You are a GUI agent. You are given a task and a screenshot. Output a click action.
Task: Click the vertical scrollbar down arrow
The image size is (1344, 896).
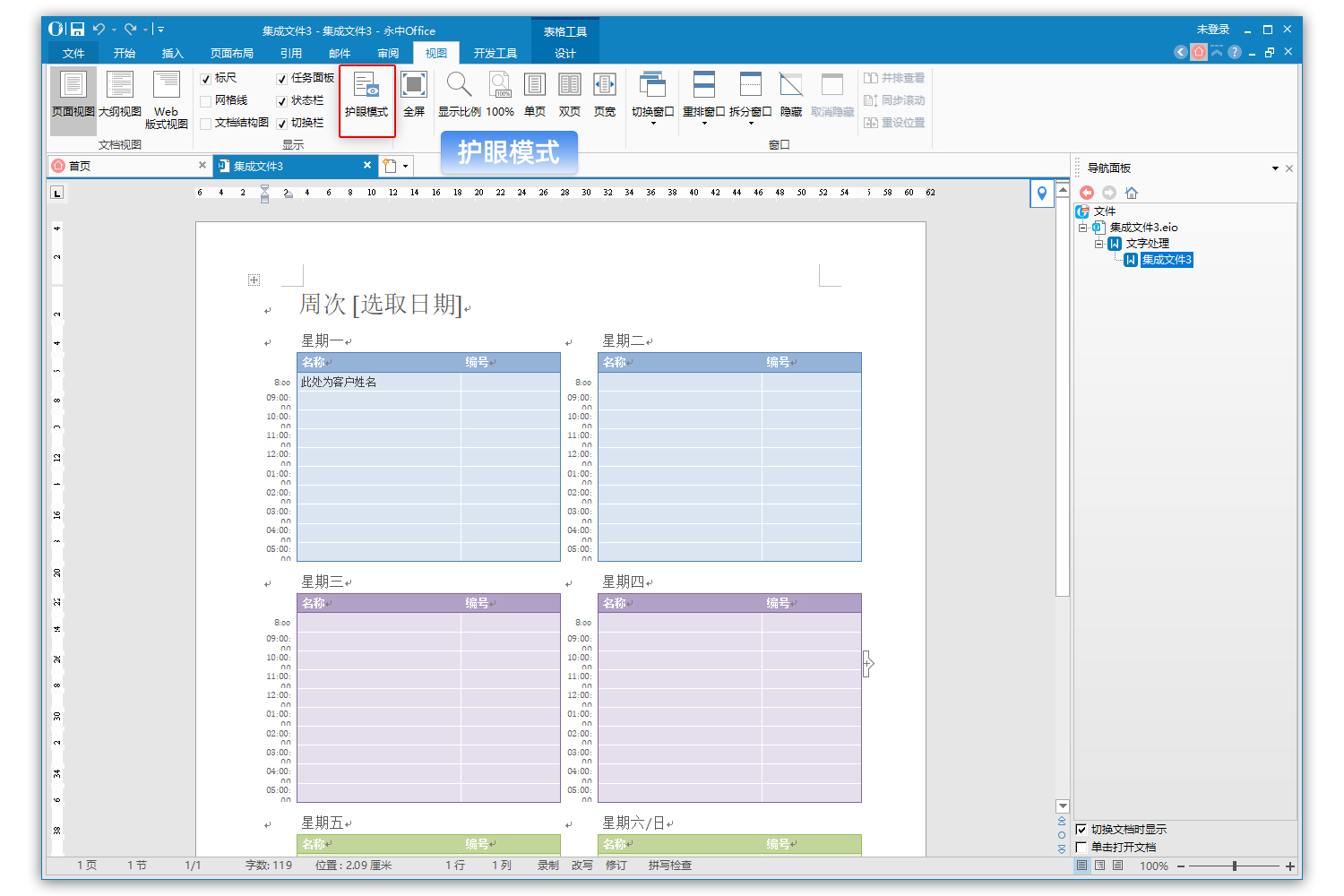[1063, 806]
